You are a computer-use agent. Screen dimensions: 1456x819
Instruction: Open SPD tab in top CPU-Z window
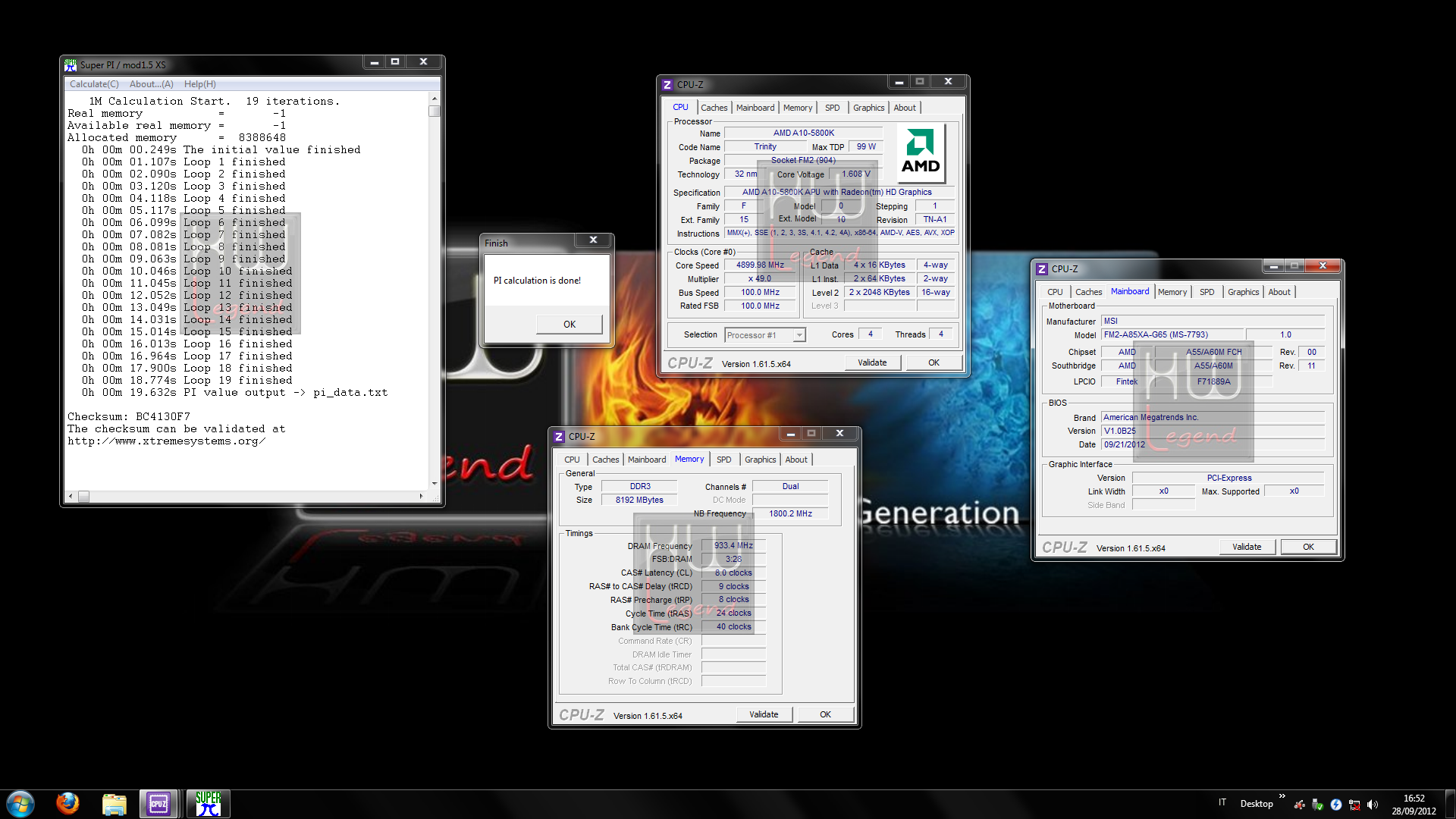click(x=832, y=108)
